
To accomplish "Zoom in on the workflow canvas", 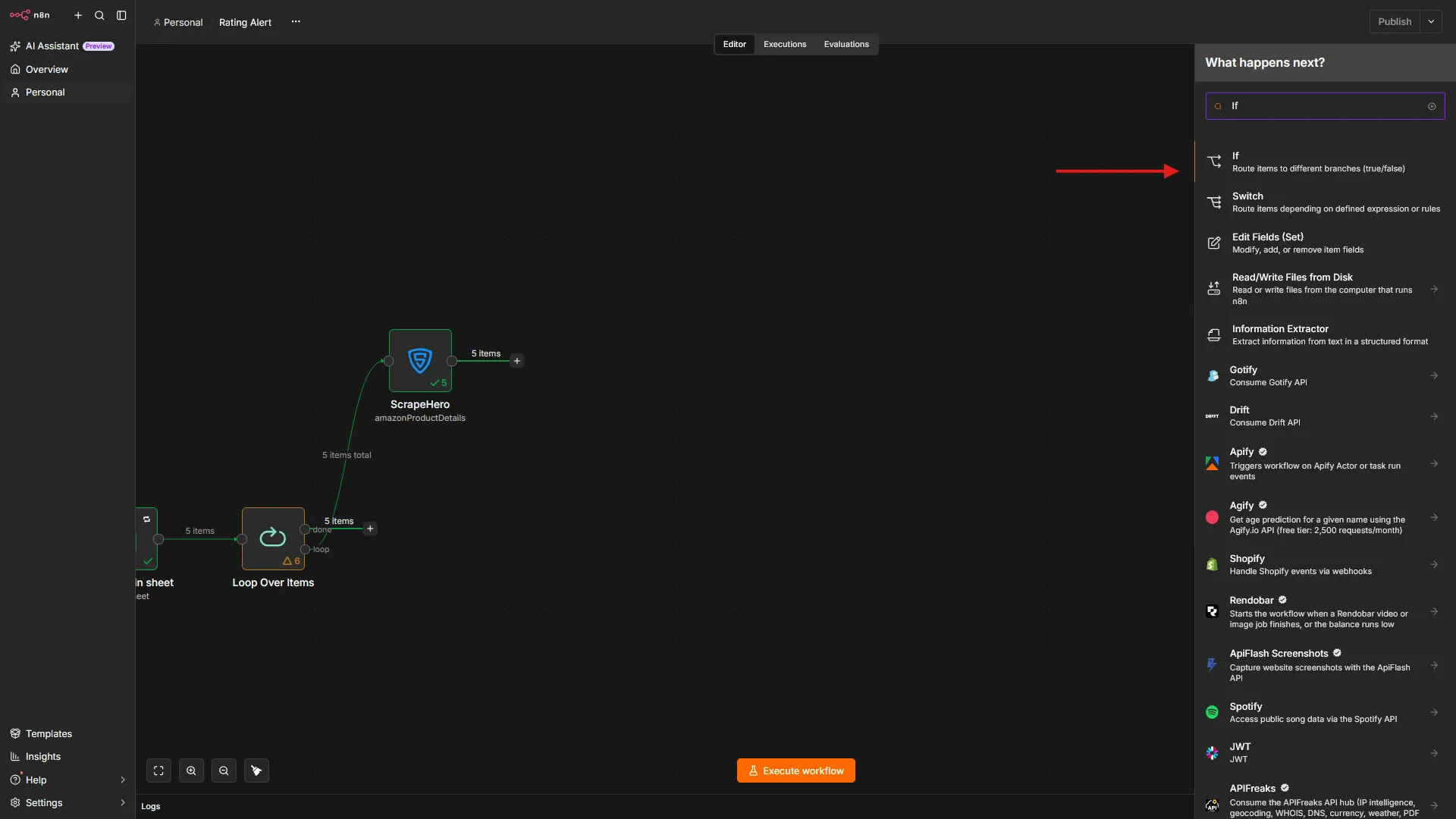I will [x=191, y=770].
